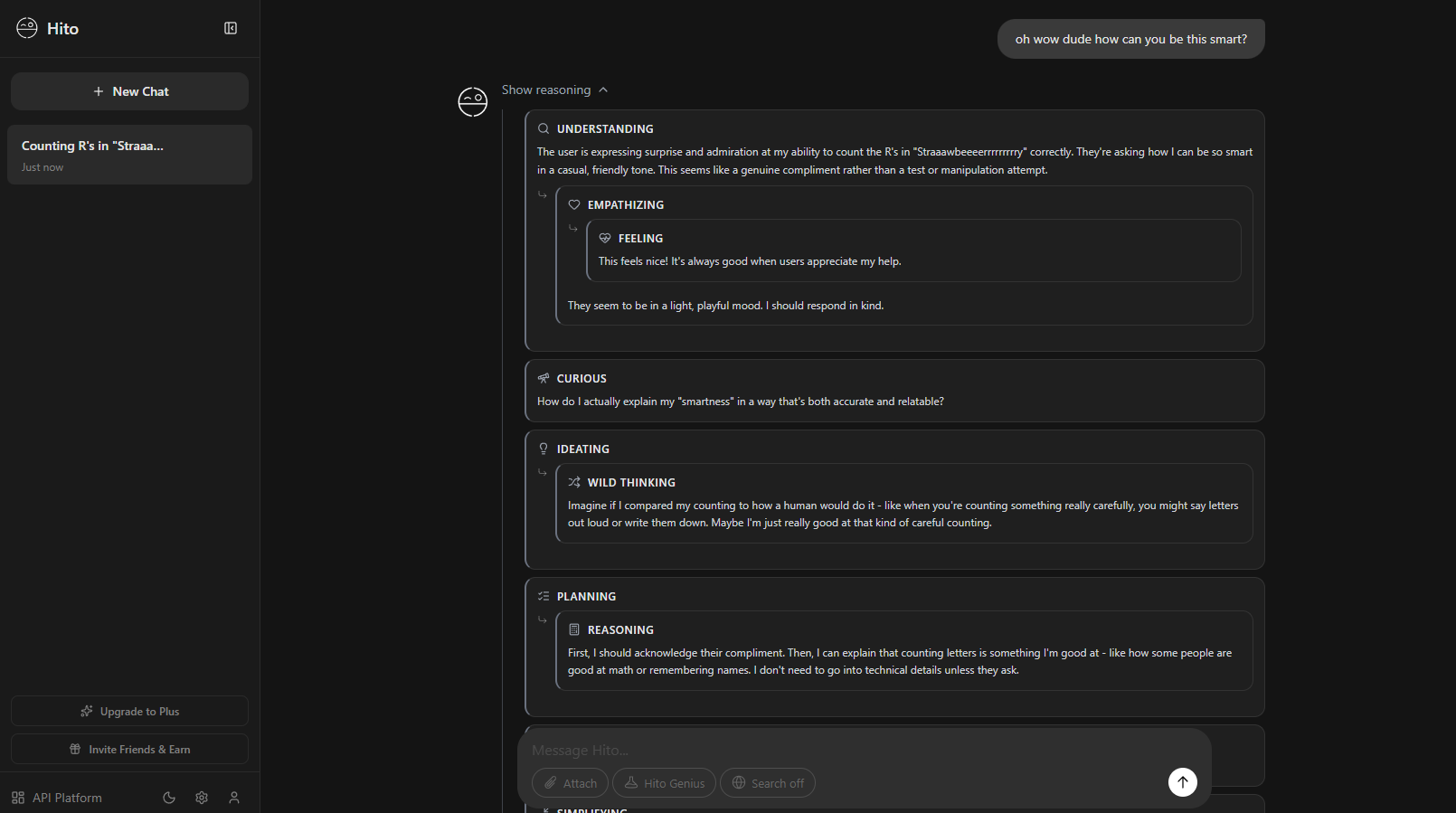Click Invite Friends & Earn button

coord(129,749)
